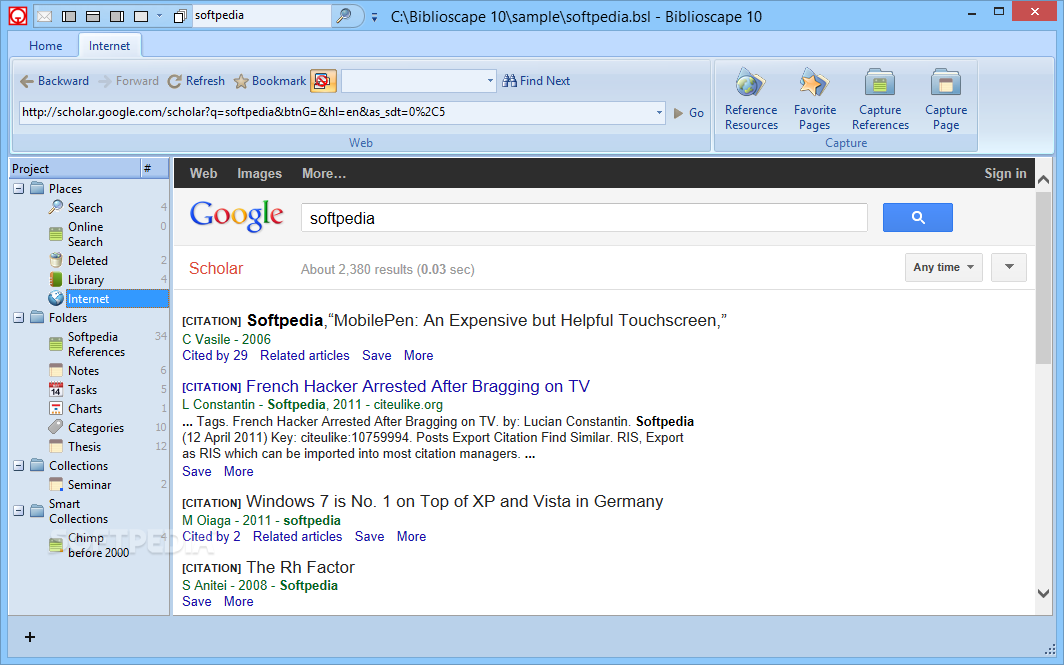Focus the softpedia quick search box

tap(261, 16)
